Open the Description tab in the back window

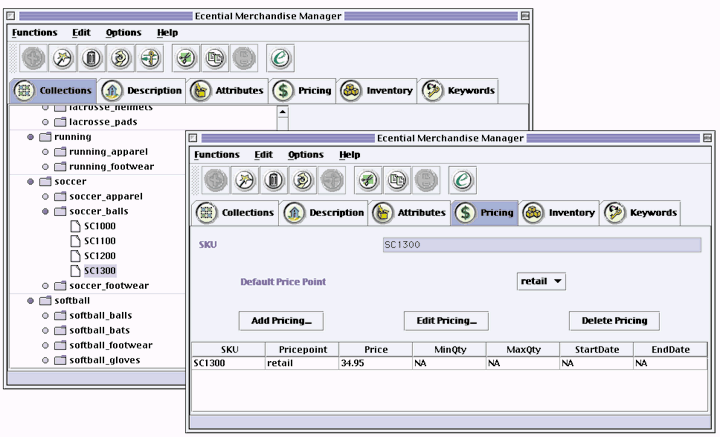(142, 90)
